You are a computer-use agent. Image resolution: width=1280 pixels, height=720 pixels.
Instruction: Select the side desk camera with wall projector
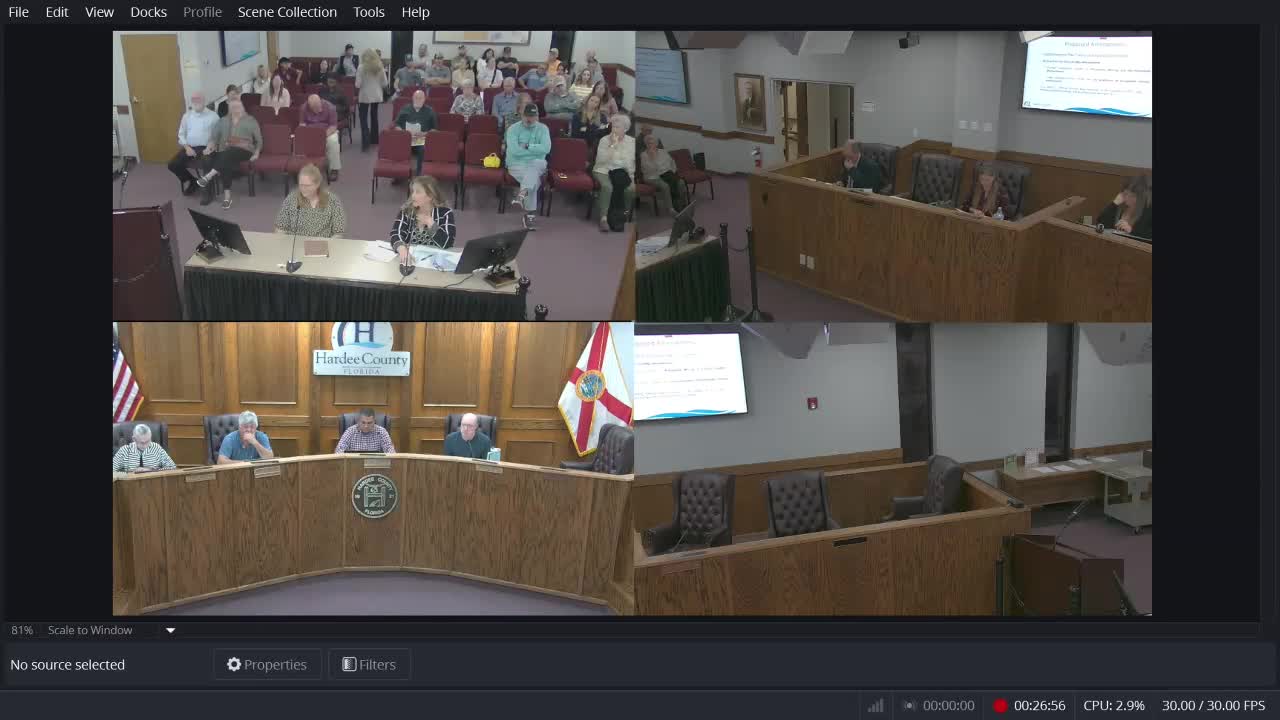pos(893,176)
